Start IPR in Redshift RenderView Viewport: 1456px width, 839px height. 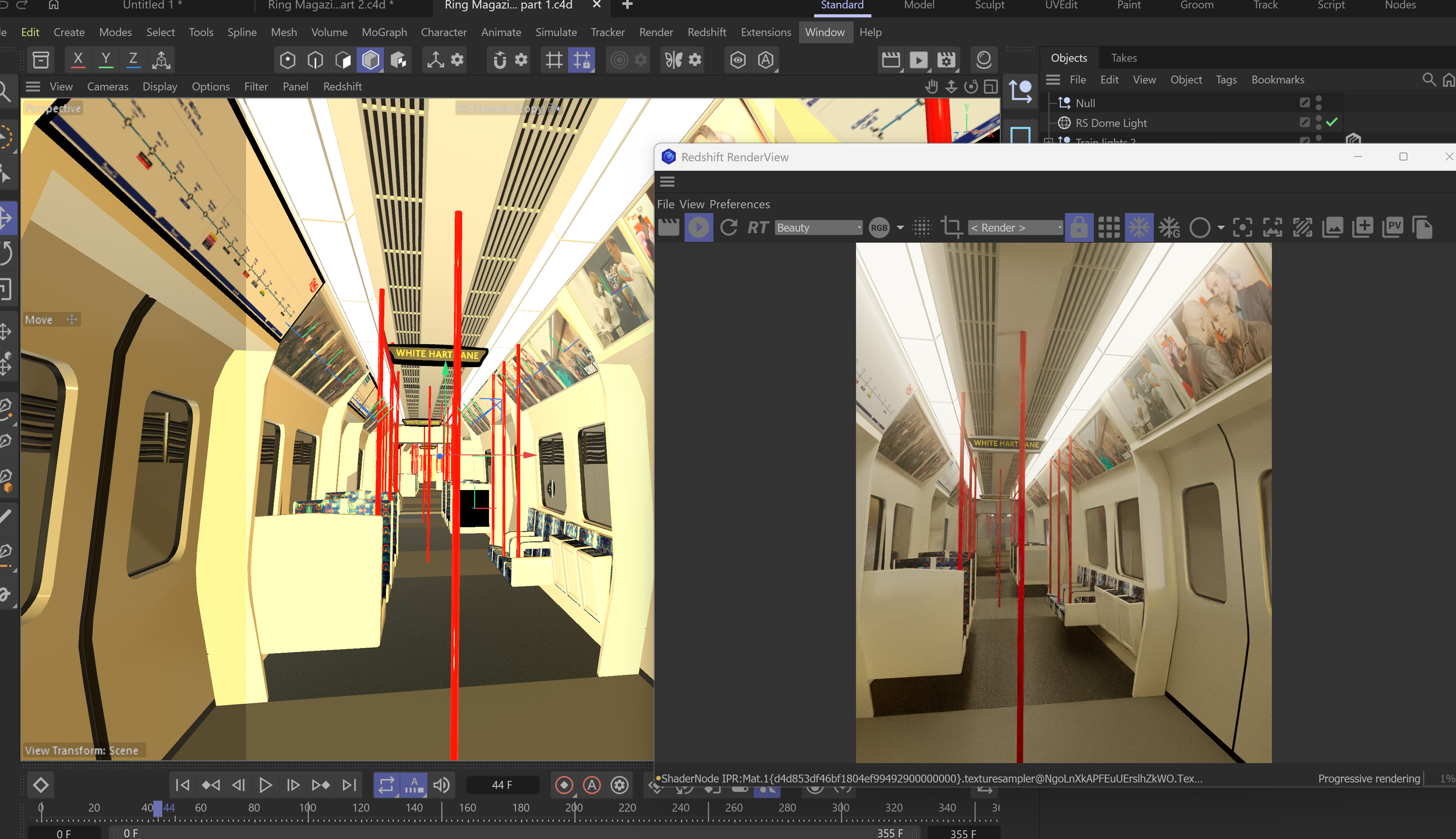coord(698,228)
